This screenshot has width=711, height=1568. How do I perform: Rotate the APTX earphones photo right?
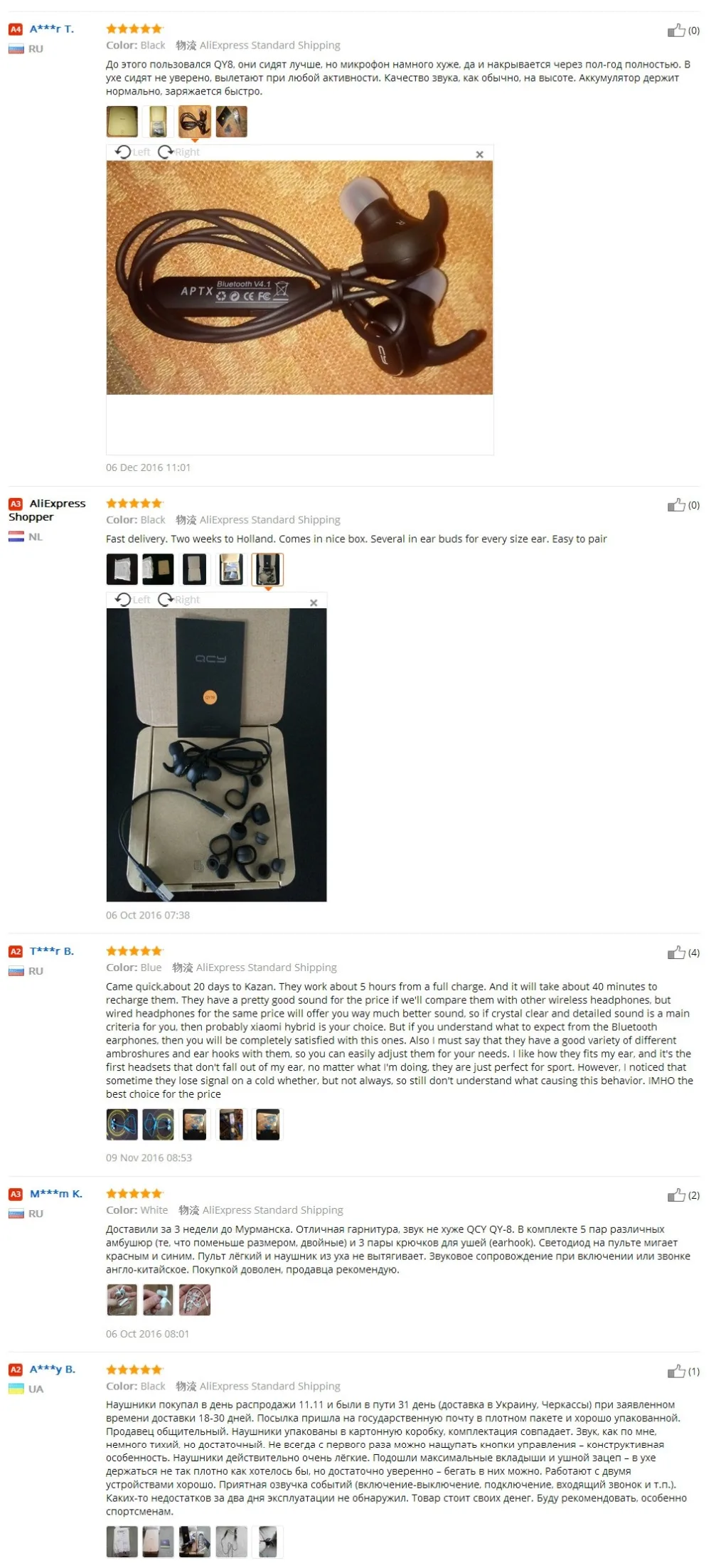179,152
